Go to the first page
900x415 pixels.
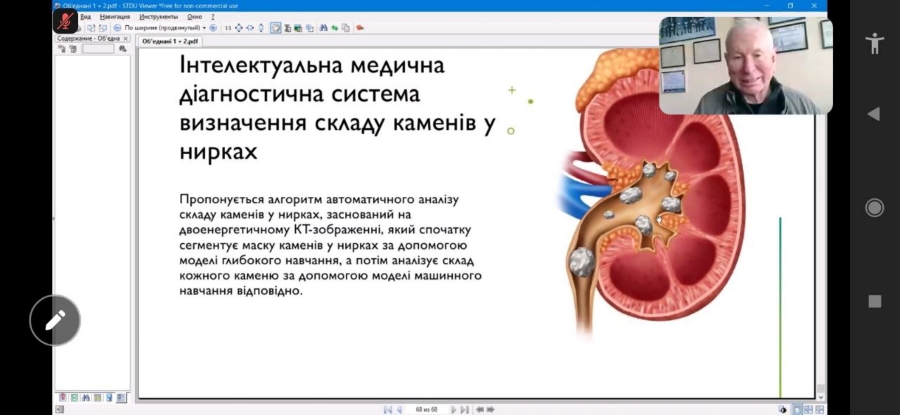(387, 409)
